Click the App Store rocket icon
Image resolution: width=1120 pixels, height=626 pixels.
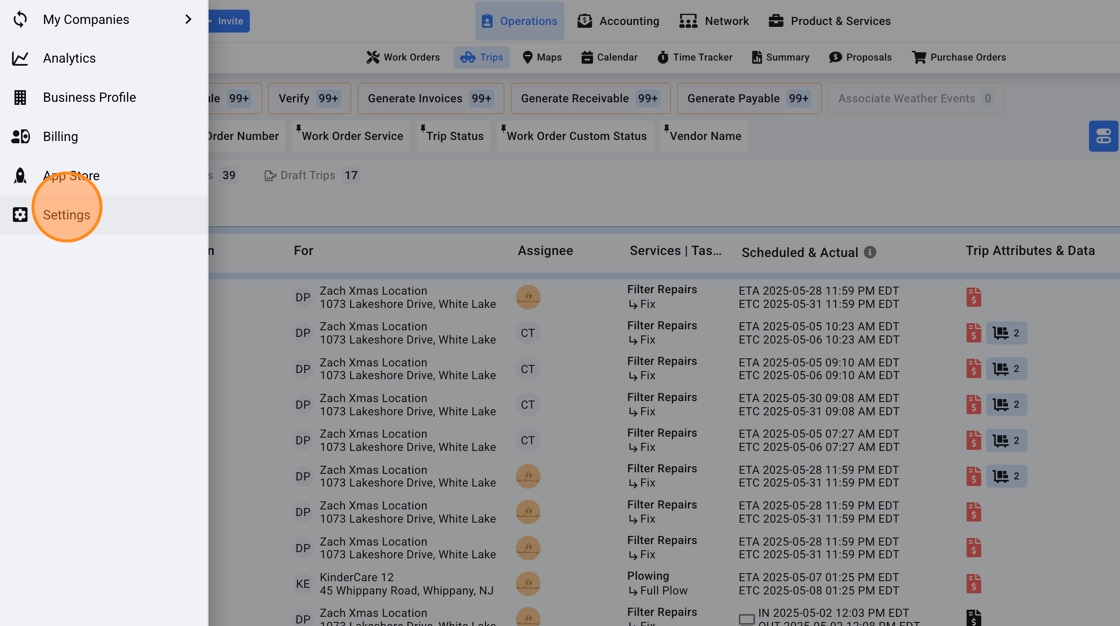(20, 176)
